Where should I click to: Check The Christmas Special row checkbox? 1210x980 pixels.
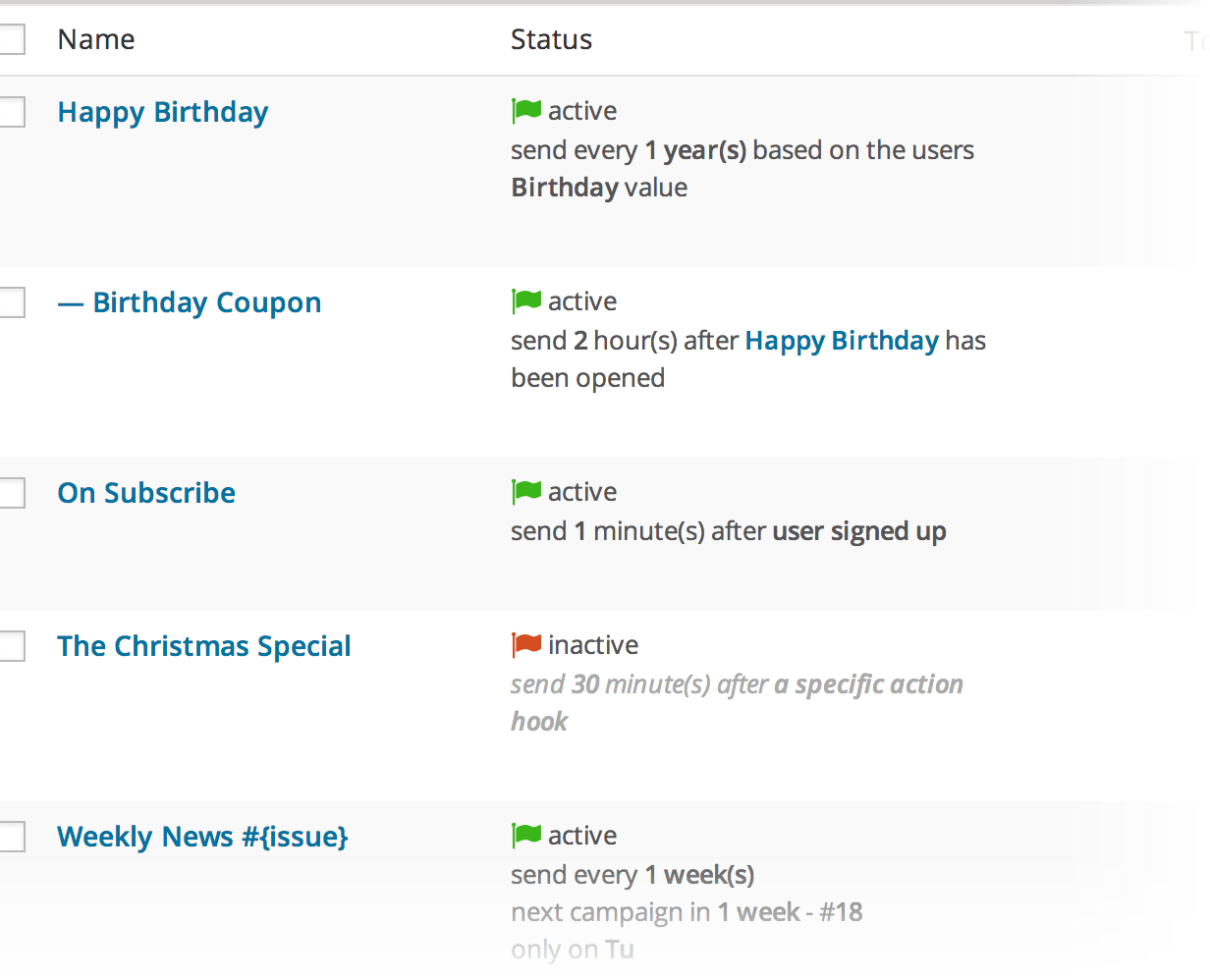coord(10,646)
